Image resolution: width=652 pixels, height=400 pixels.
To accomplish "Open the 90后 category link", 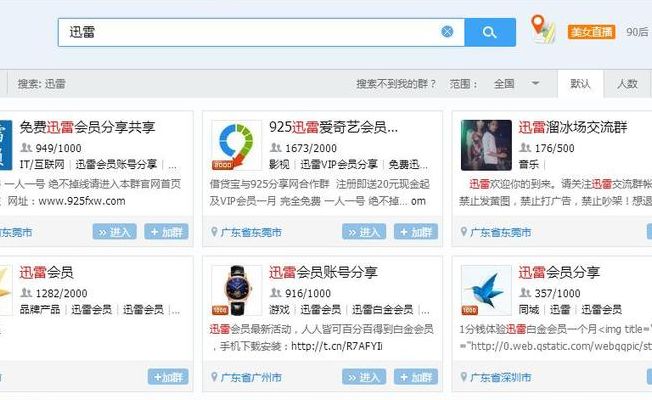I will pyautogui.click(x=637, y=32).
